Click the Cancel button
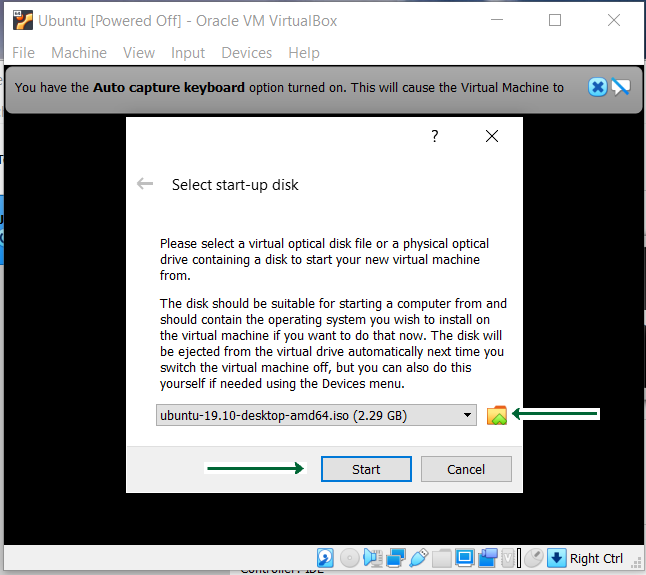The height and width of the screenshot is (575, 646). [x=466, y=469]
